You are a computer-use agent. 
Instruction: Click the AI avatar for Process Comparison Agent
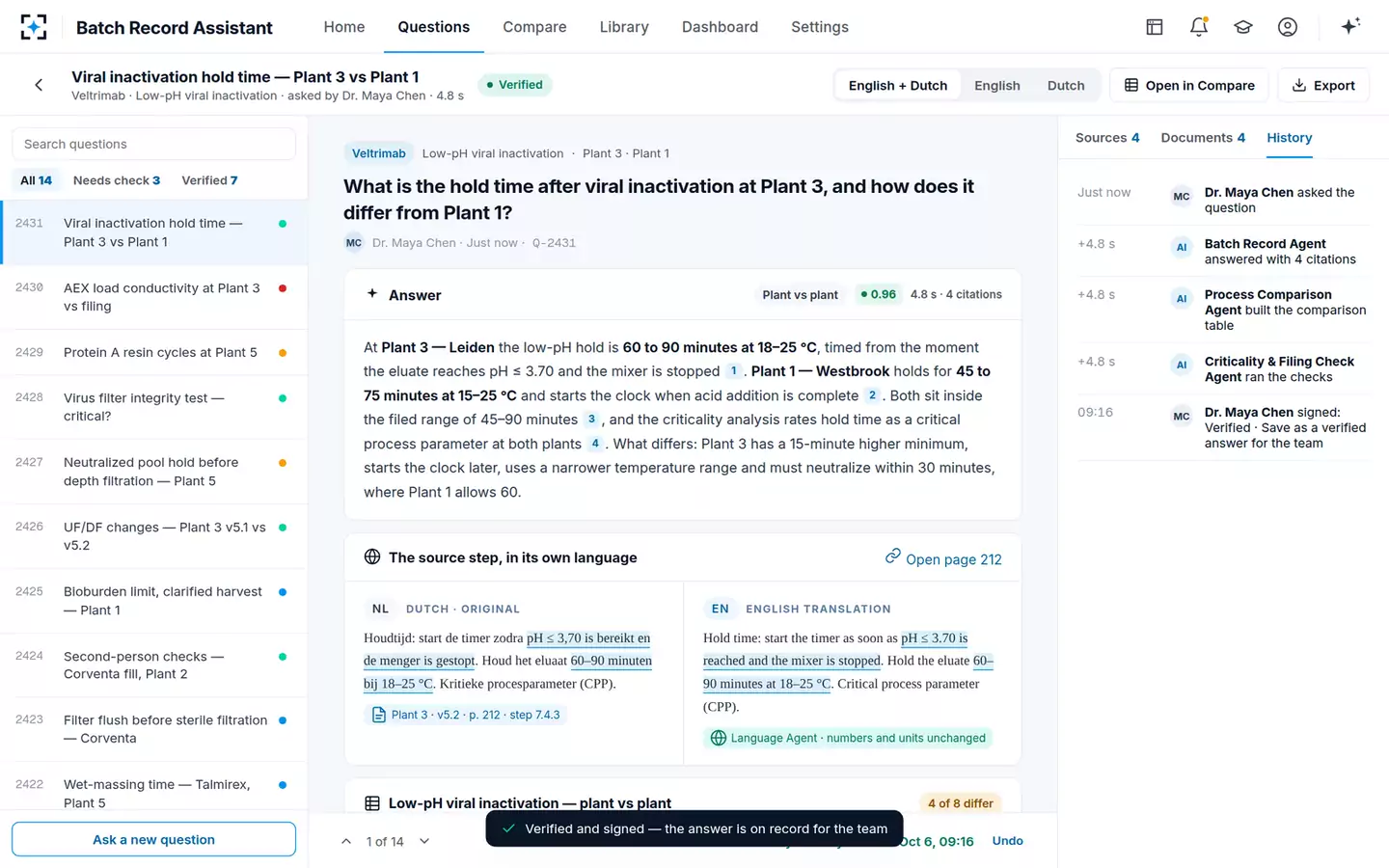point(1182,299)
